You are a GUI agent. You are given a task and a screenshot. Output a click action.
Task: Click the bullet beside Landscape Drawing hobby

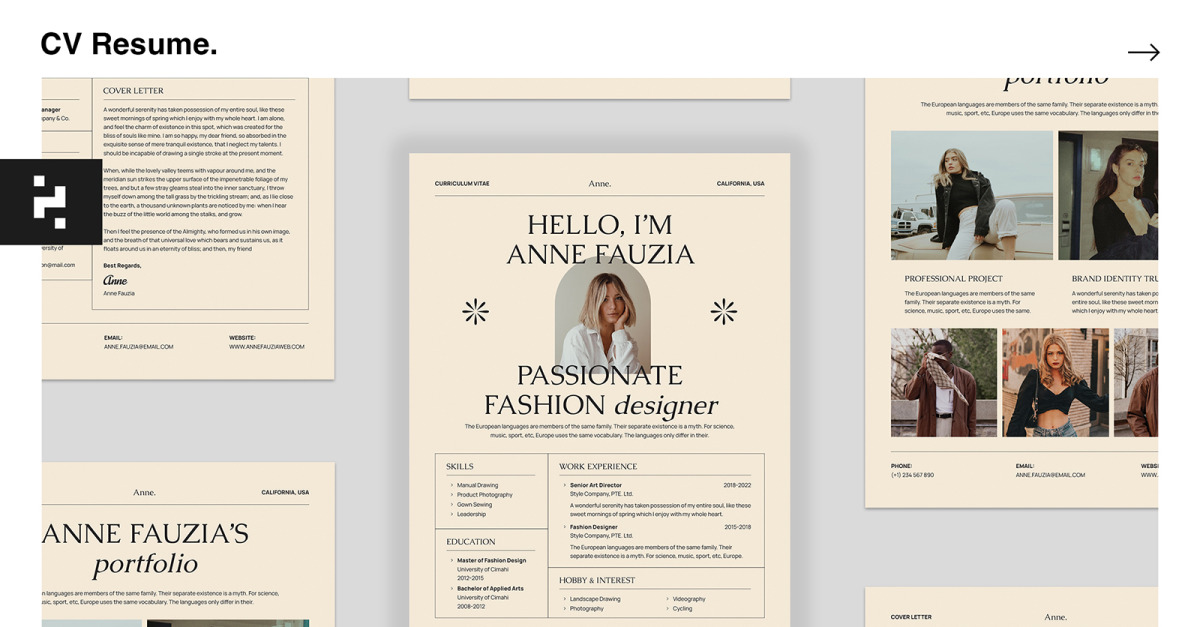coord(563,598)
